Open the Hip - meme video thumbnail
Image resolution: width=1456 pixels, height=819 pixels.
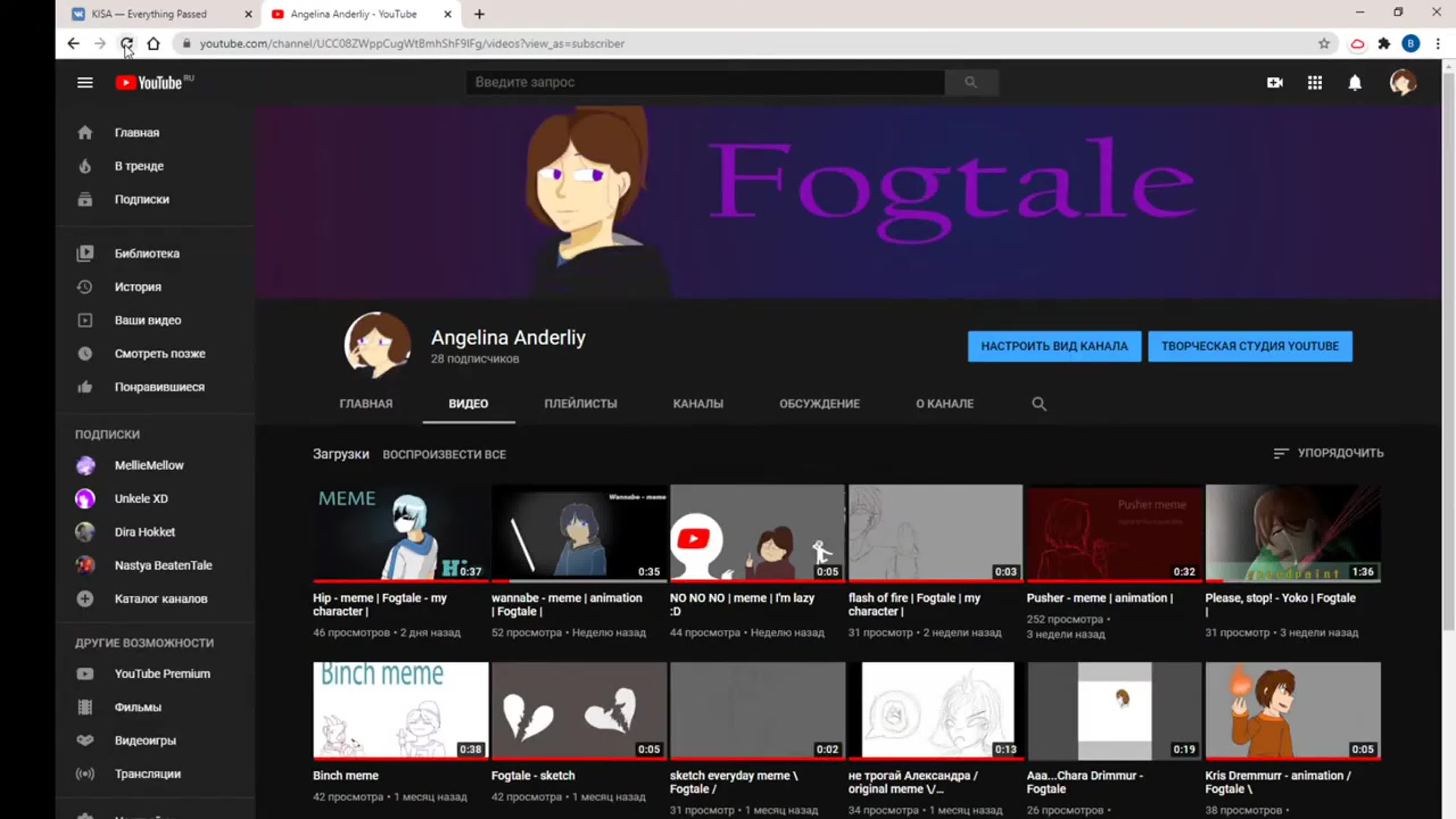401,533
